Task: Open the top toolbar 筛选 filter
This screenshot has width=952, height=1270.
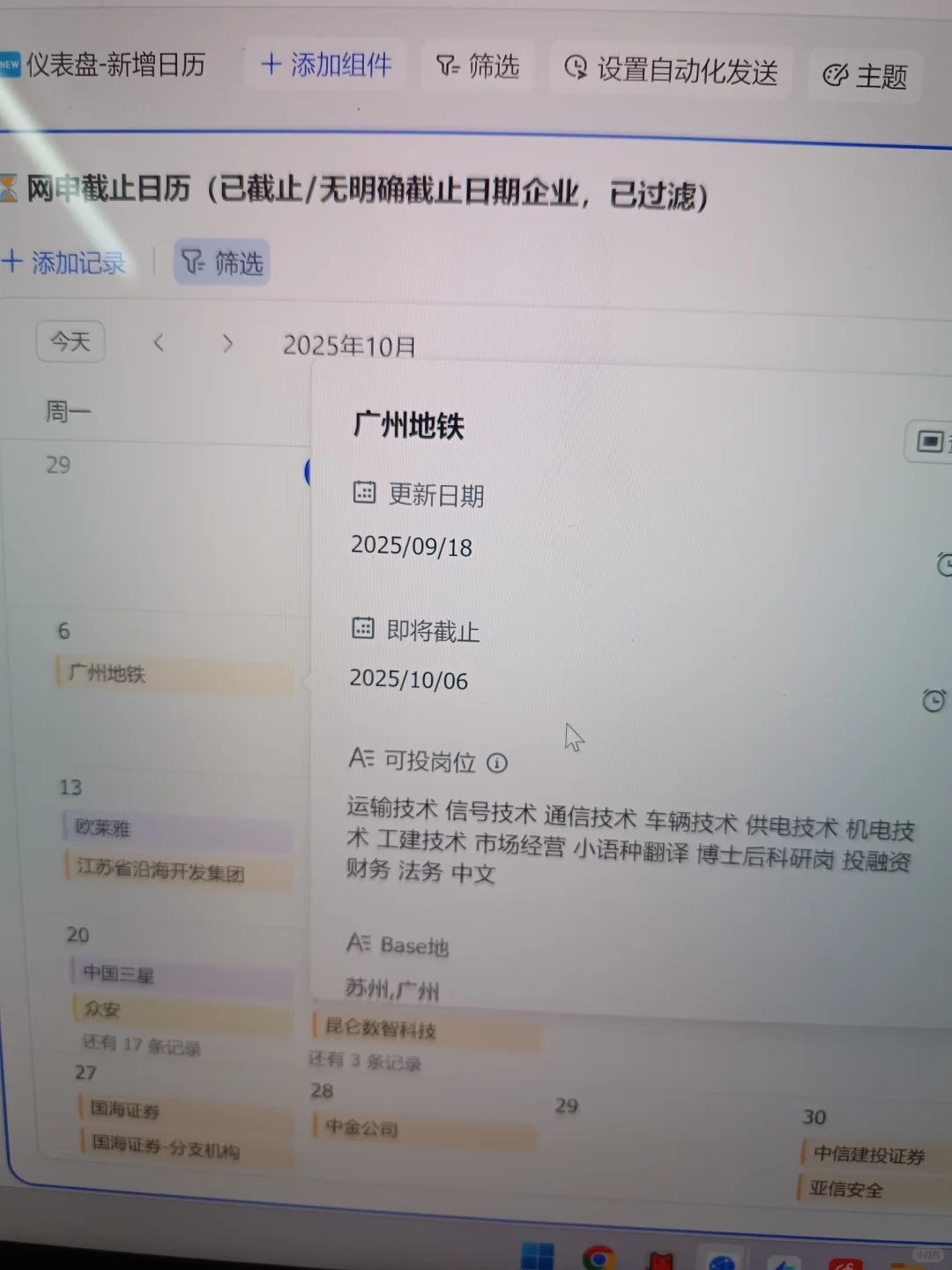Action: (478, 66)
